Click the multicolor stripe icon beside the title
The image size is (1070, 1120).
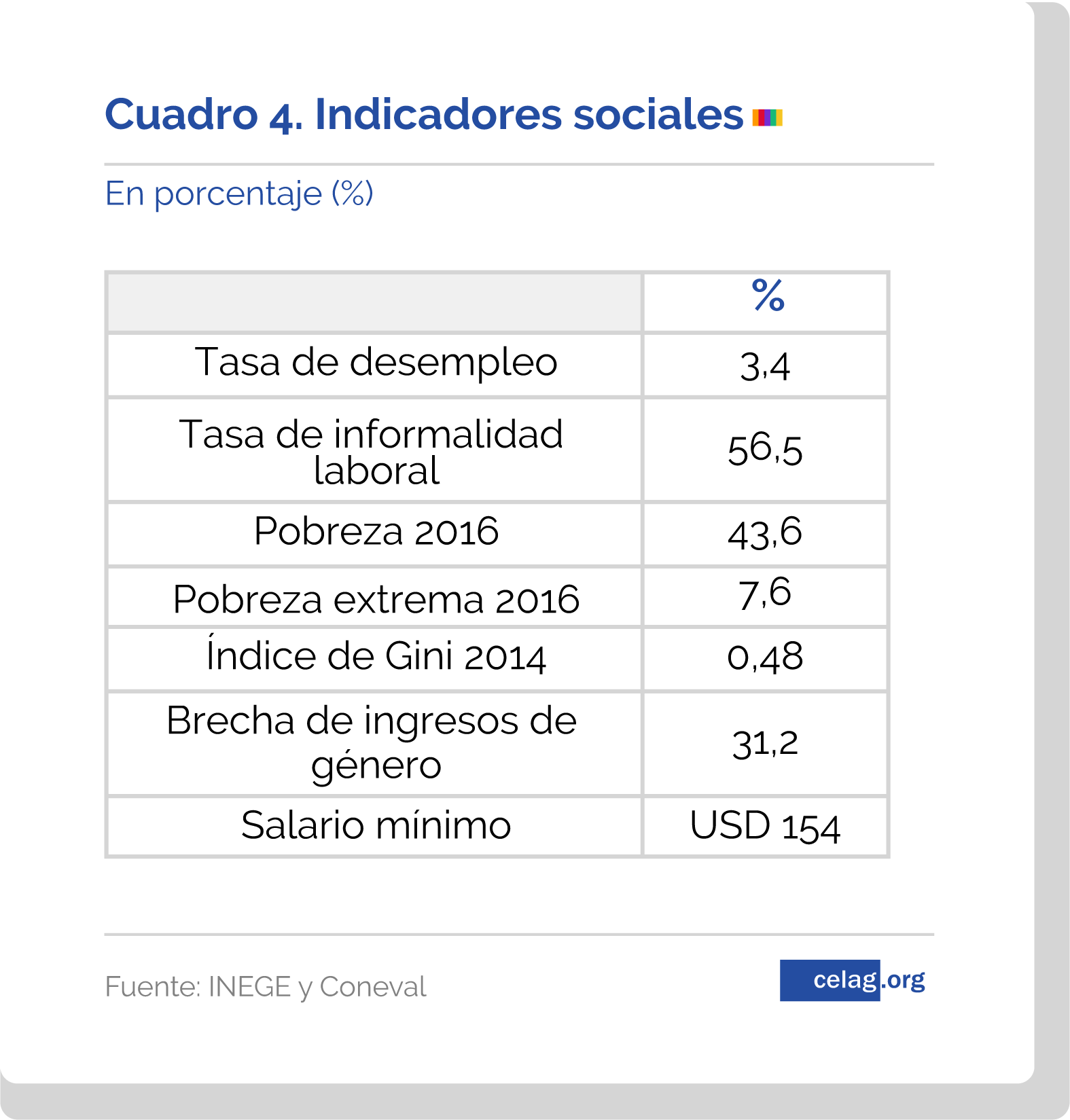[767, 118]
